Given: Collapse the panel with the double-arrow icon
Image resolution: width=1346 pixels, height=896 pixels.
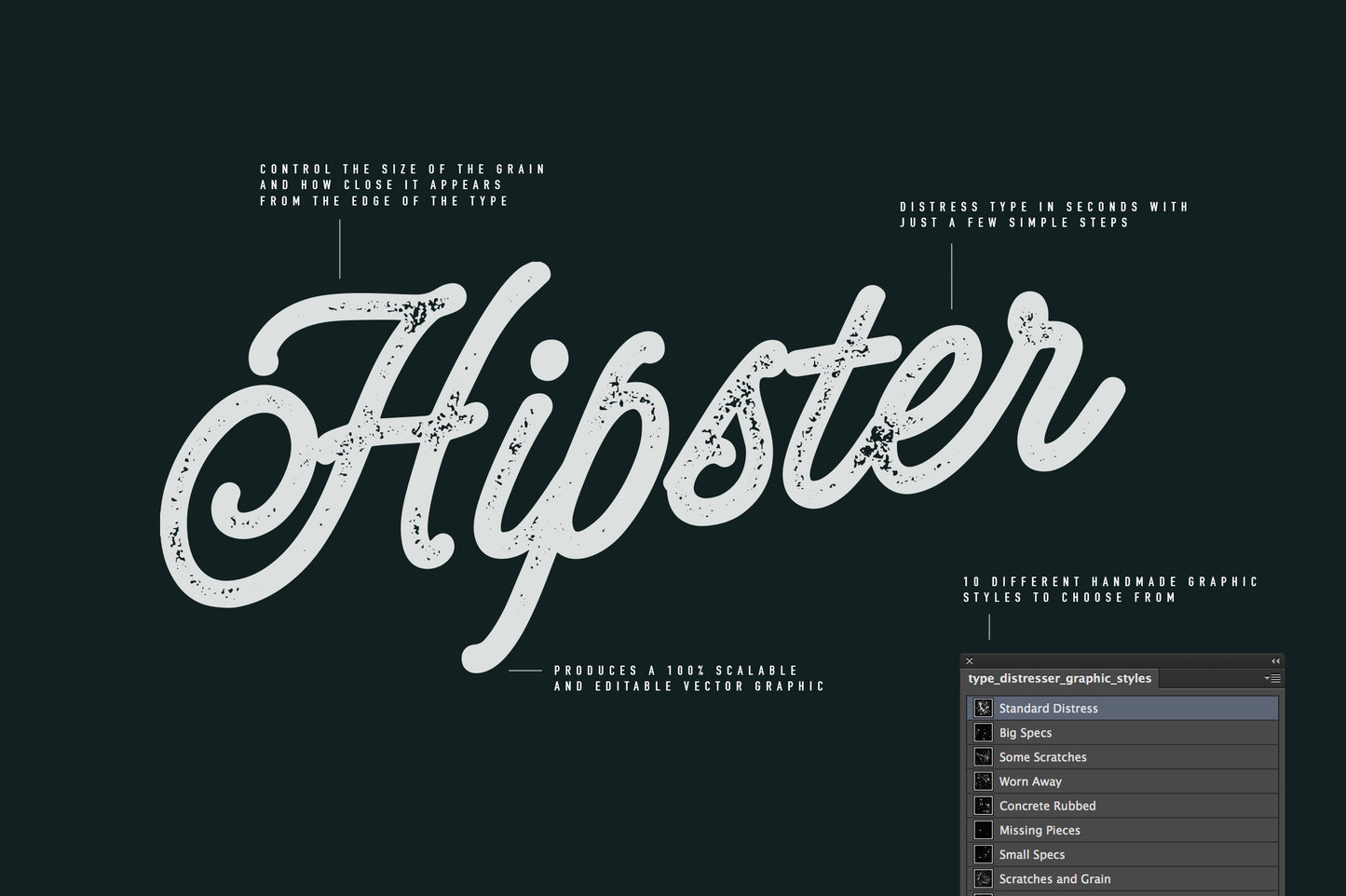Looking at the screenshot, I should click(x=1275, y=661).
